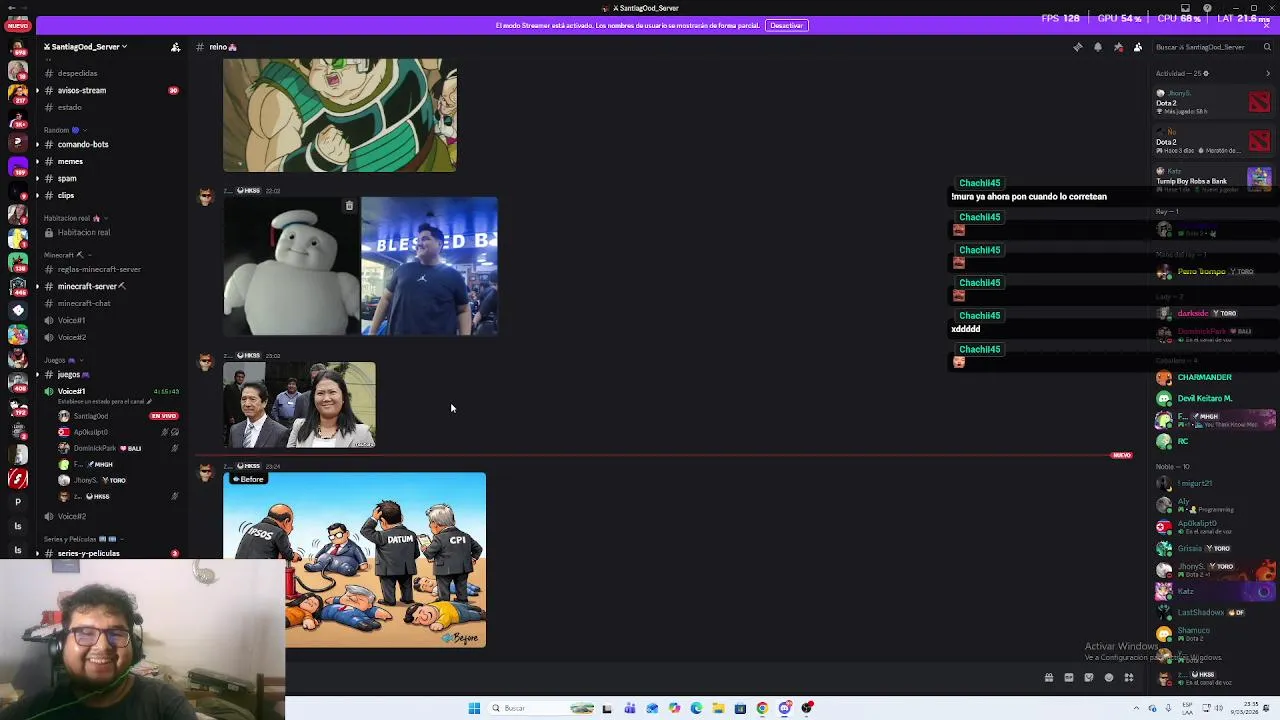Viewport: 1280px width, 720px height.
Task: Open Activity settings gear icon
Action: 1206,73
